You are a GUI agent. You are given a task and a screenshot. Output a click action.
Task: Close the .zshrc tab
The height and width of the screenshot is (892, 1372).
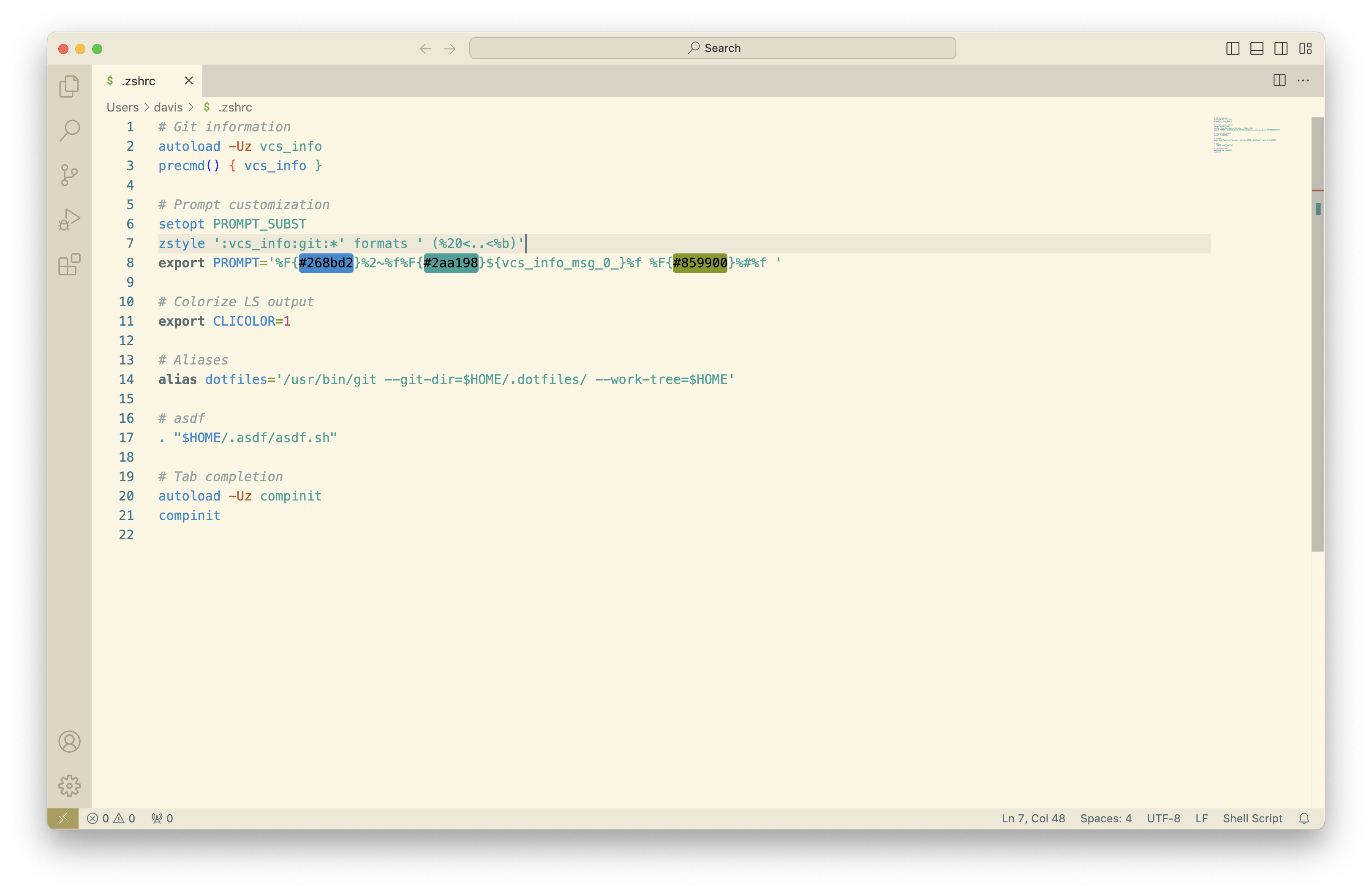[188, 81]
